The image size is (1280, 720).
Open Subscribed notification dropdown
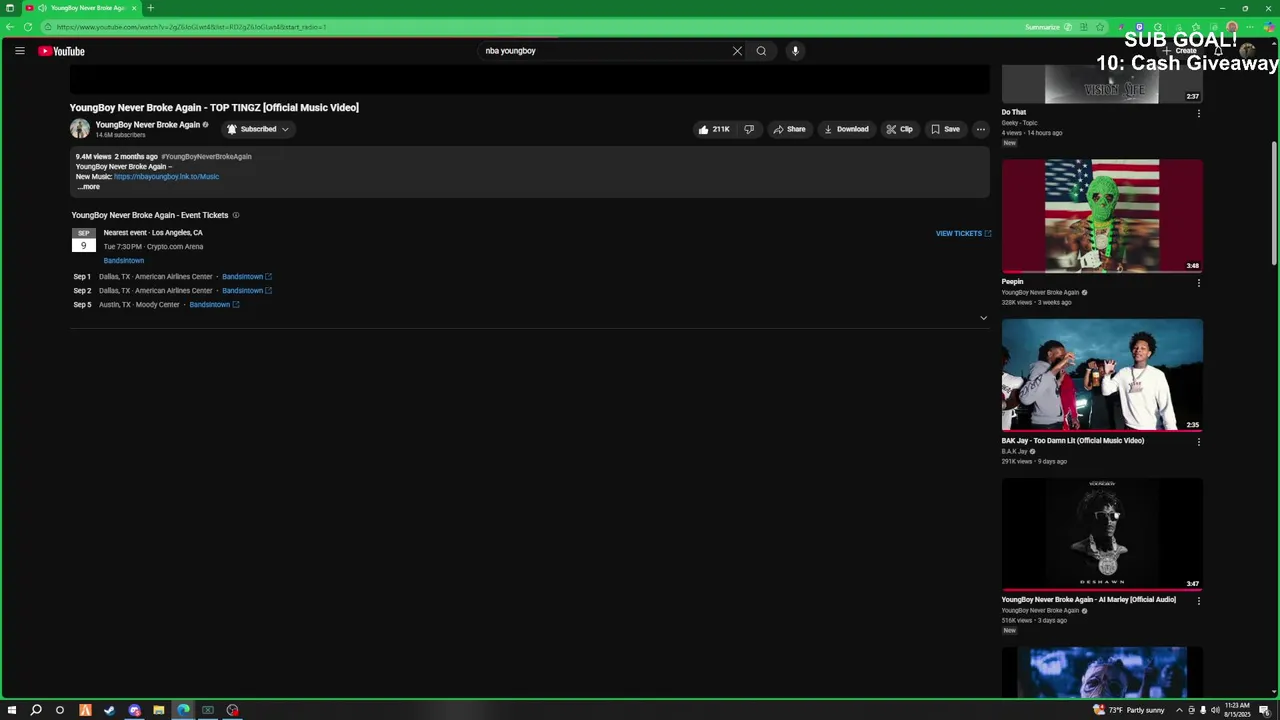click(x=257, y=129)
